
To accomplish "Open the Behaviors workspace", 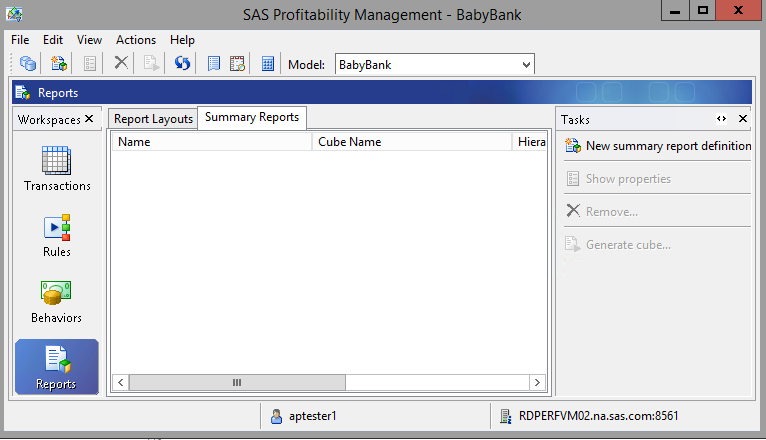I will (57, 301).
